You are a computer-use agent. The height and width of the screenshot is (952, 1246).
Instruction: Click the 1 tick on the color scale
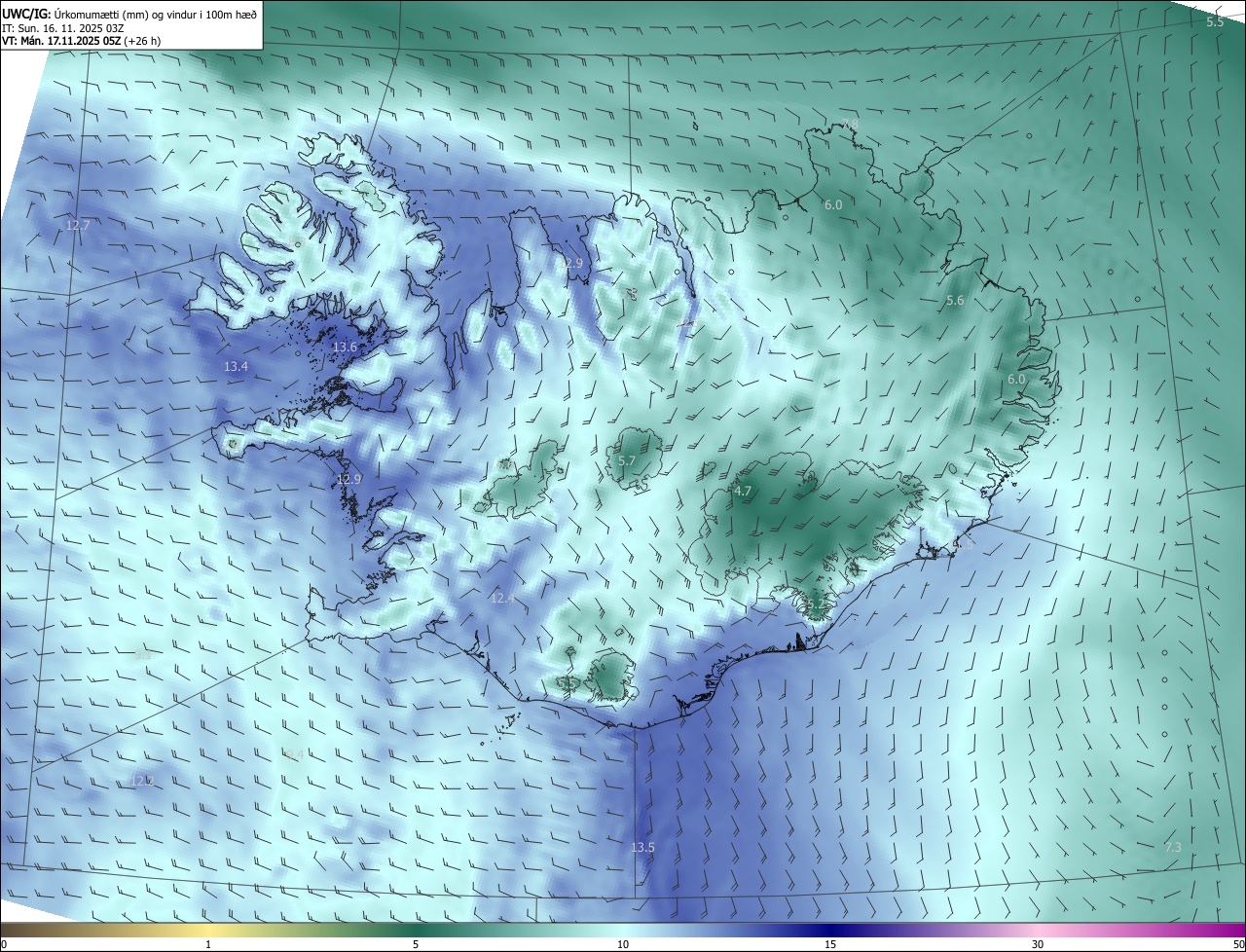coord(208,944)
